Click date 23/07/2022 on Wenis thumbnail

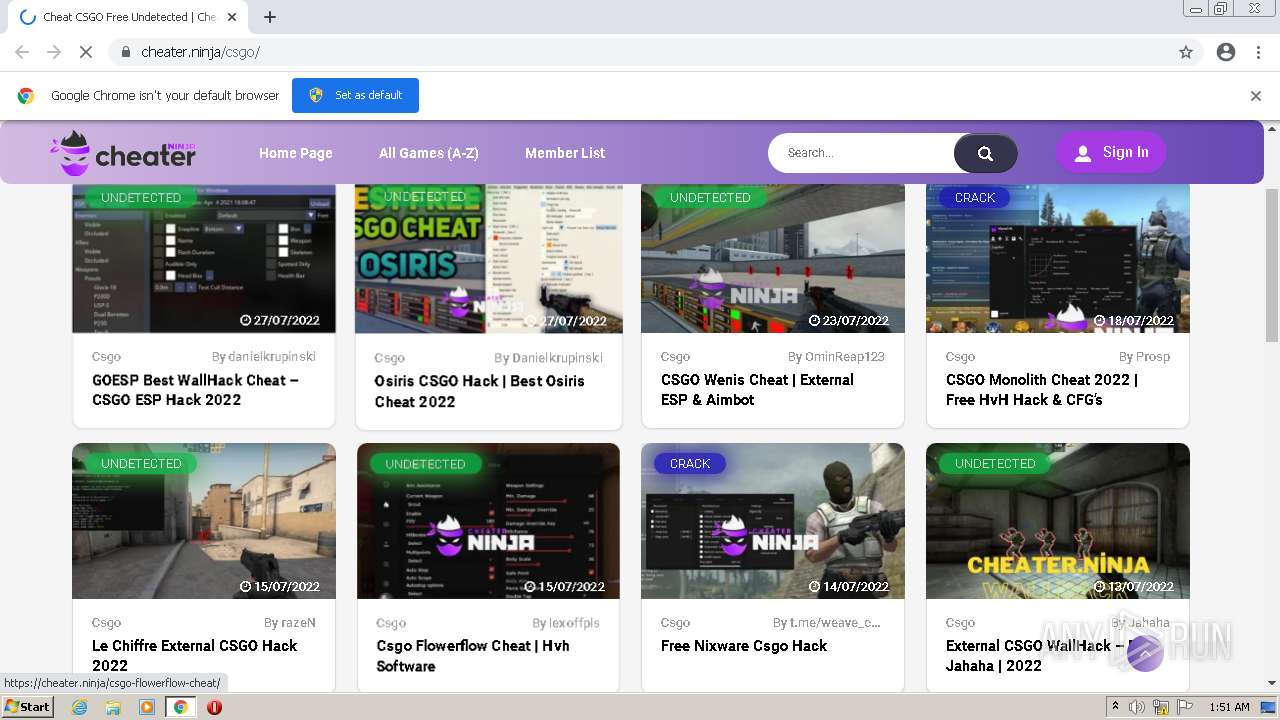[848, 321]
